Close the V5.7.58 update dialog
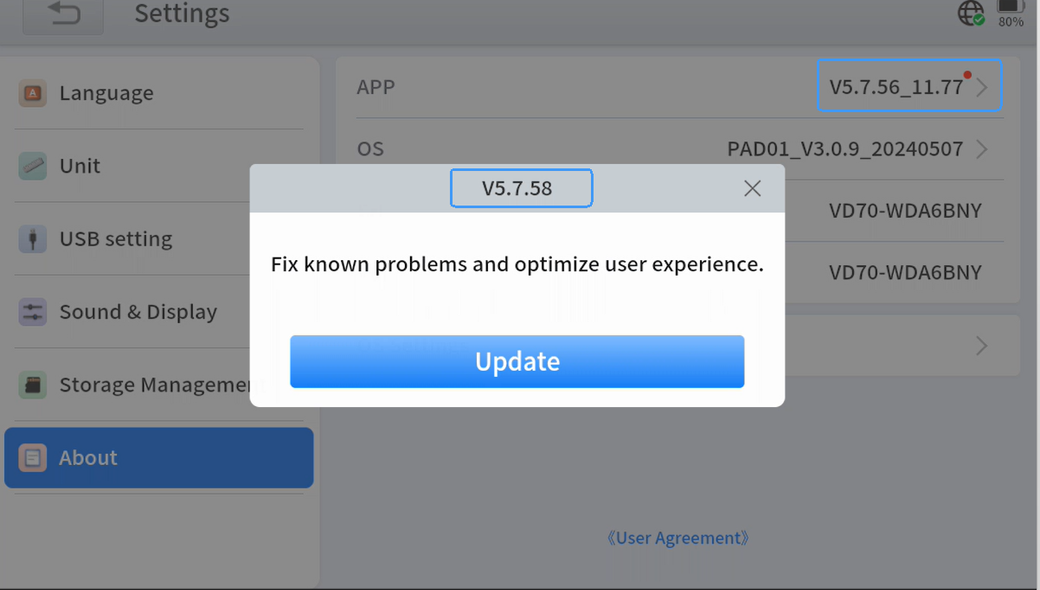 [752, 189]
